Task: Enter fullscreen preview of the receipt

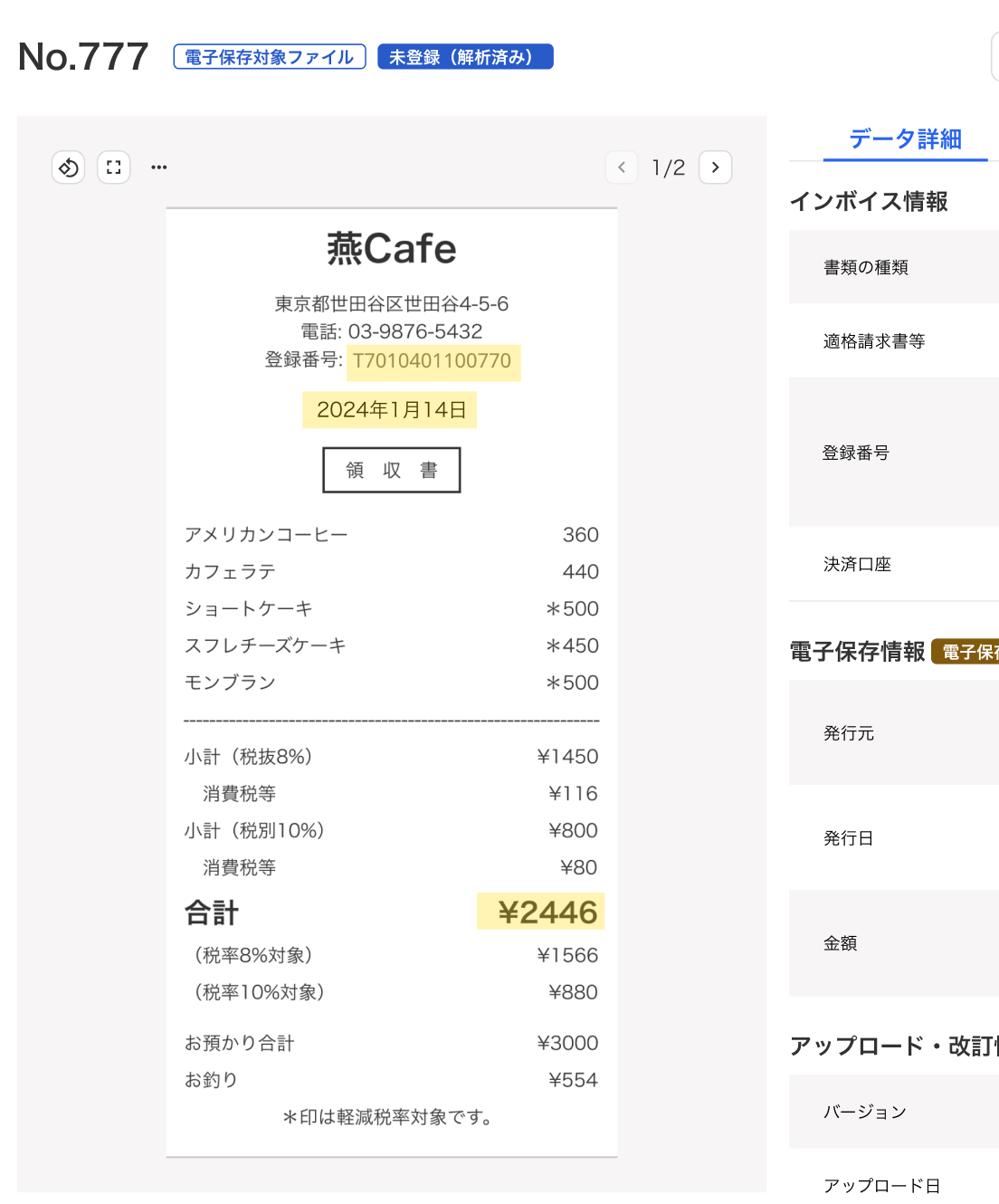Action: 113,167
